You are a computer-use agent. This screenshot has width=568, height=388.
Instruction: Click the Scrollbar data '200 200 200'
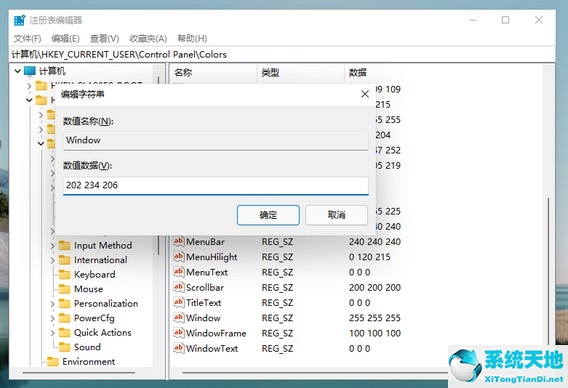375,288
